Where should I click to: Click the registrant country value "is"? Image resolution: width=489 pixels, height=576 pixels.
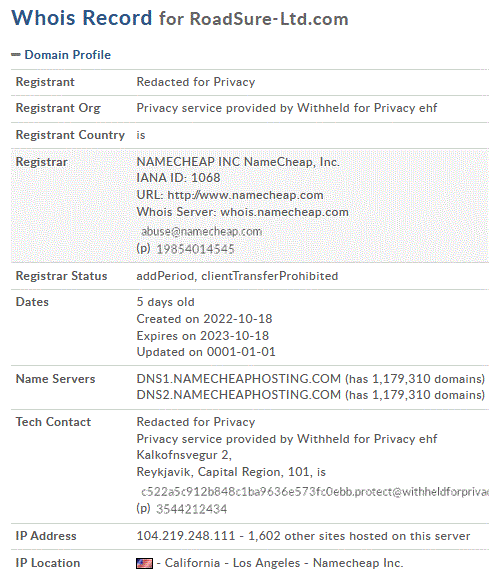(141, 135)
